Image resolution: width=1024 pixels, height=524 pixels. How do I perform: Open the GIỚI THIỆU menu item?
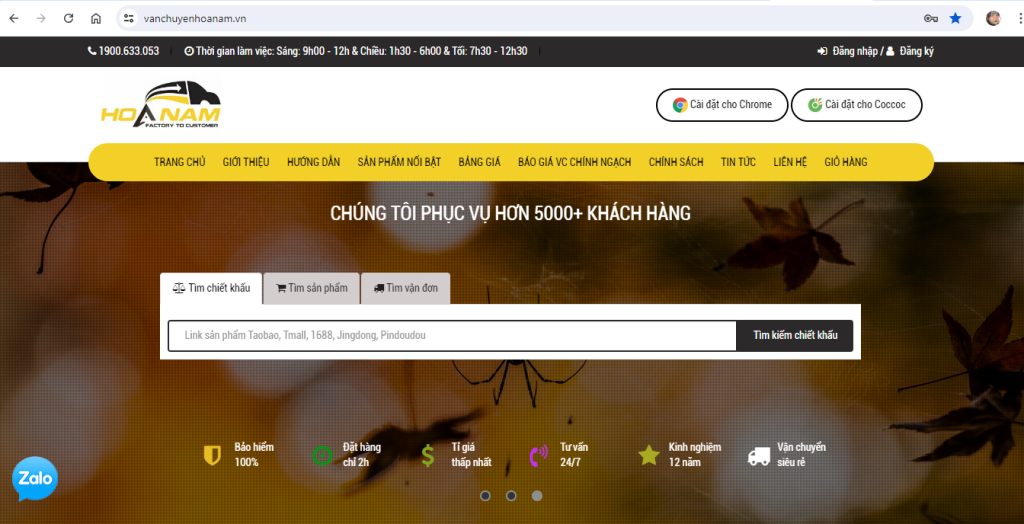pos(246,162)
